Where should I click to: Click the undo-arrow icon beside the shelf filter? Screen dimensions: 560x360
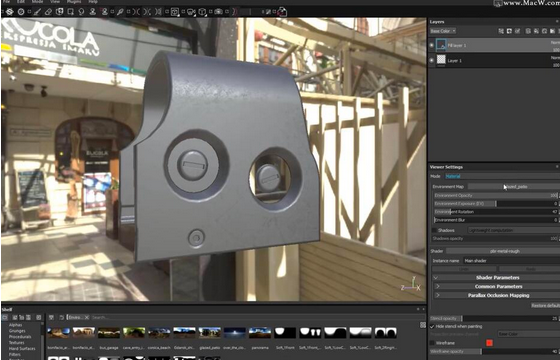click(61, 318)
